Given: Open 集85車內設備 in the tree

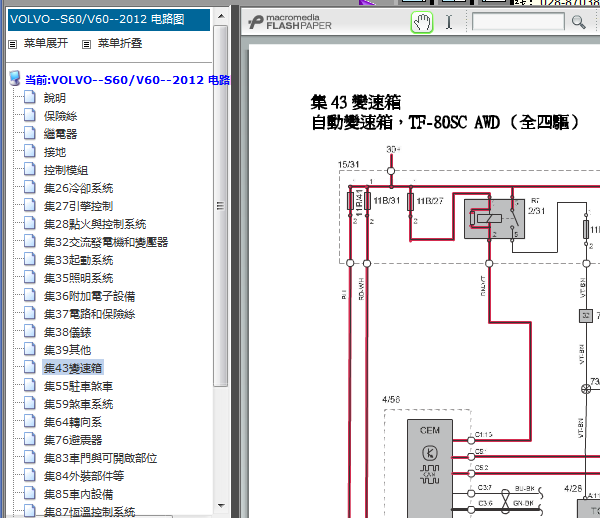Looking at the screenshot, I should pos(78,494).
